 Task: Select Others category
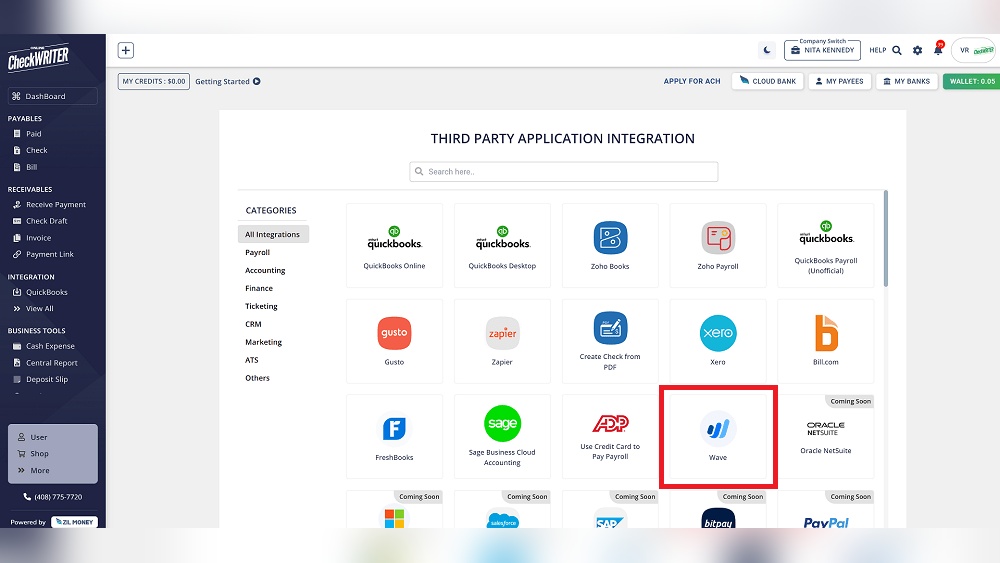(258, 378)
